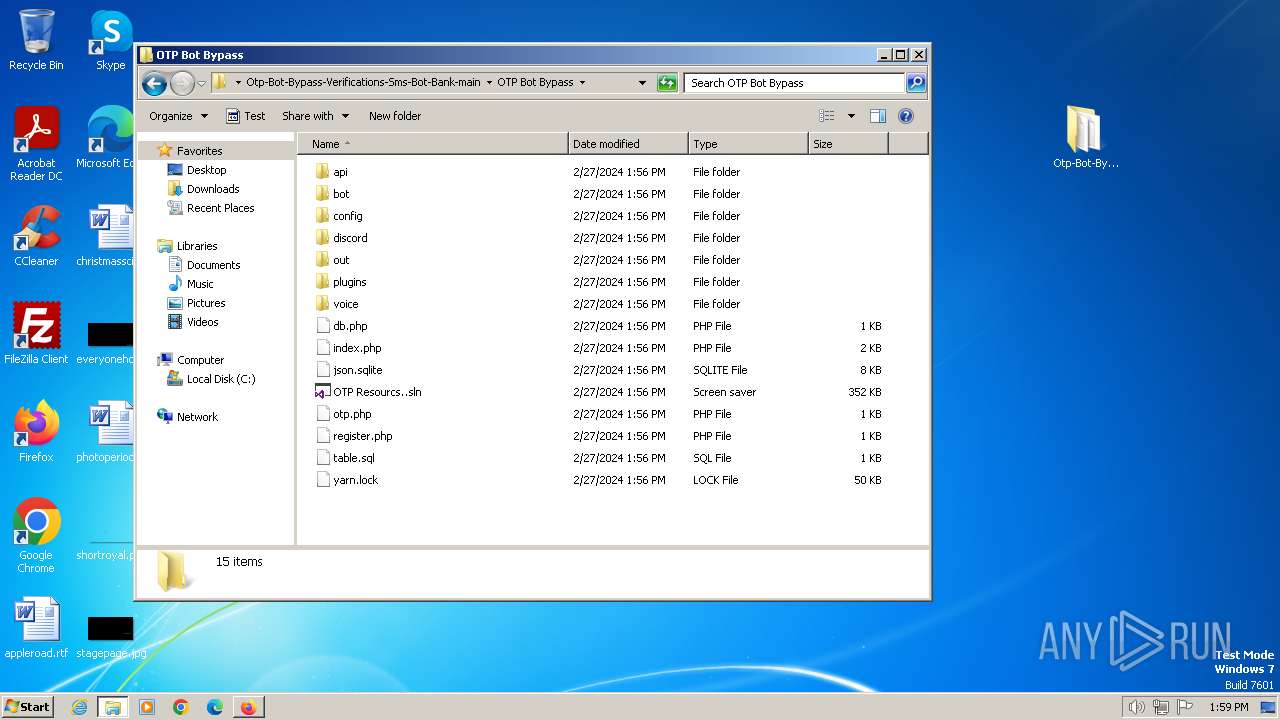Select the Otp-Bot-By... desktop folder
The image size is (1280, 720).
tap(1085, 137)
